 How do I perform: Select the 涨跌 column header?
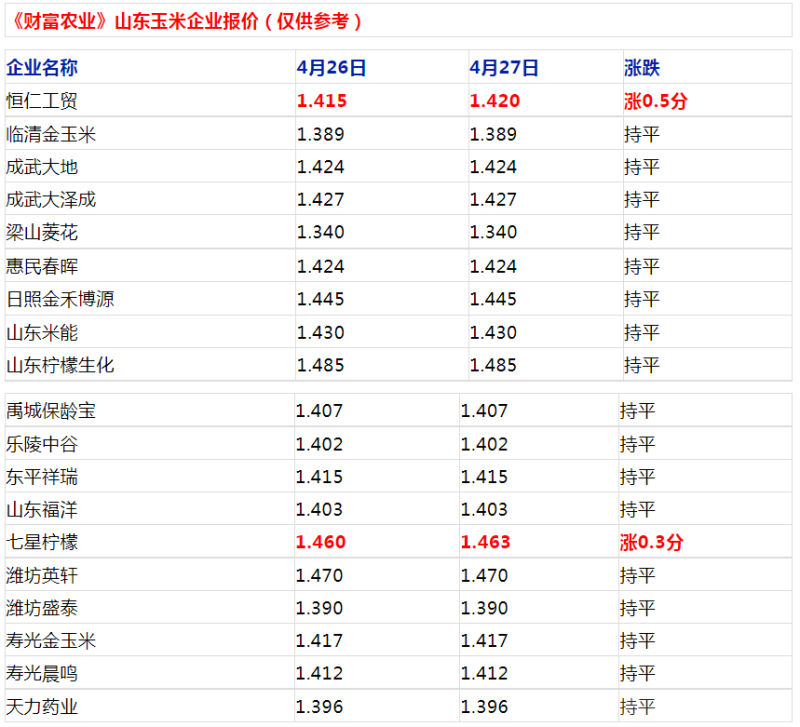(x=642, y=67)
